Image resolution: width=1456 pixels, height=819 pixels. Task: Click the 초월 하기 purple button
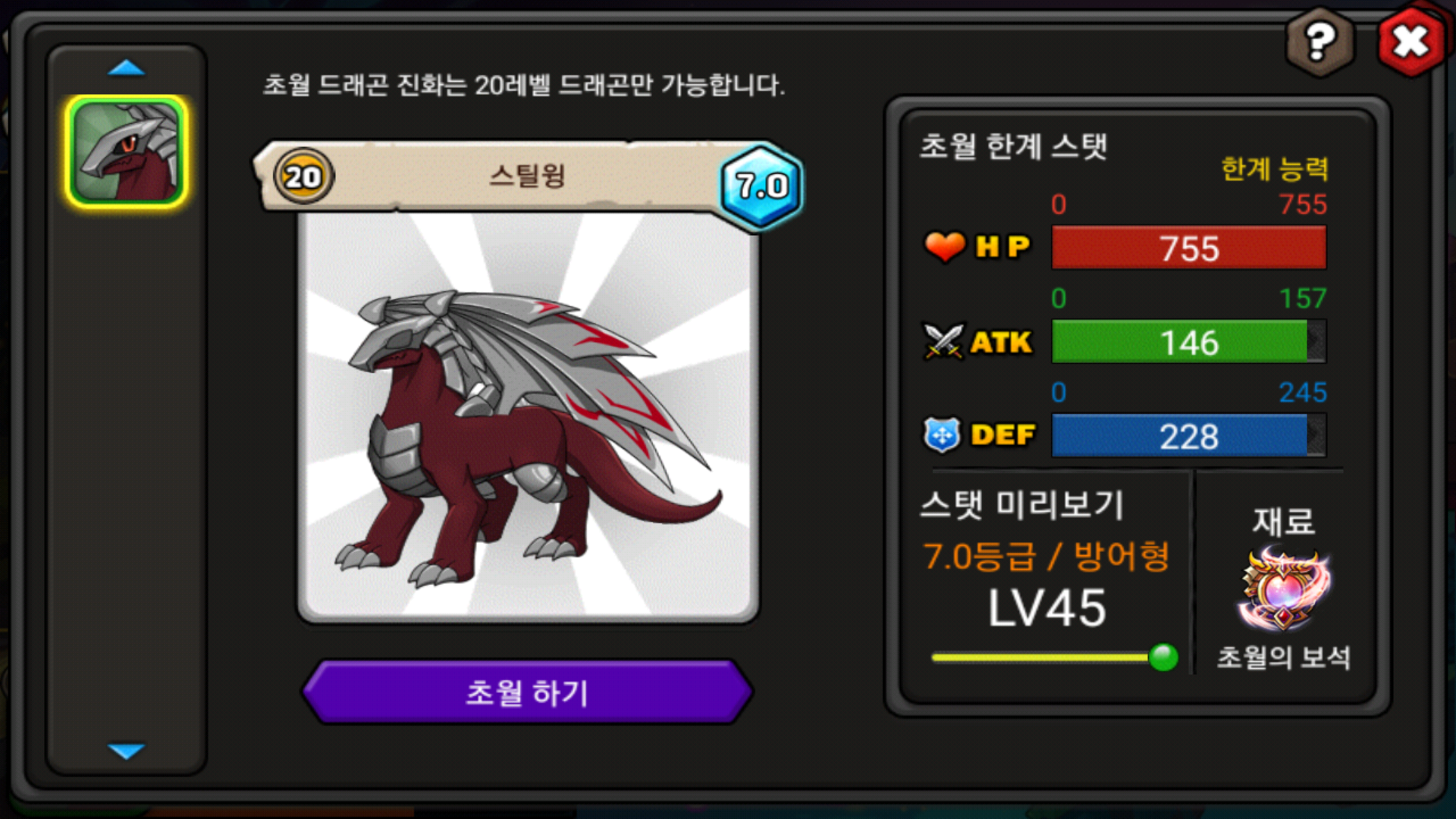527,692
